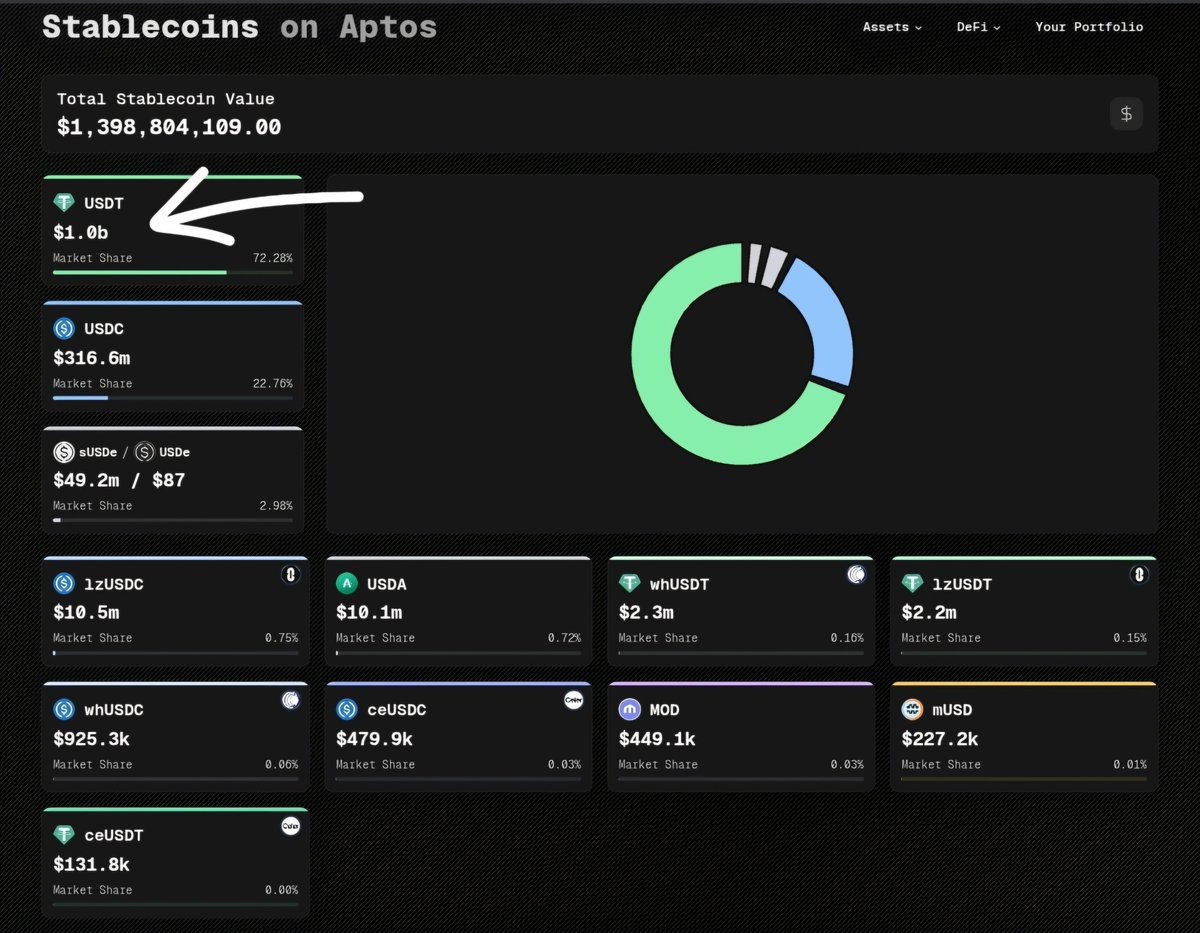The image size is (1200, 933).
Task: Open the DeFi dropdown menu
Action: [x=978, y=27]
